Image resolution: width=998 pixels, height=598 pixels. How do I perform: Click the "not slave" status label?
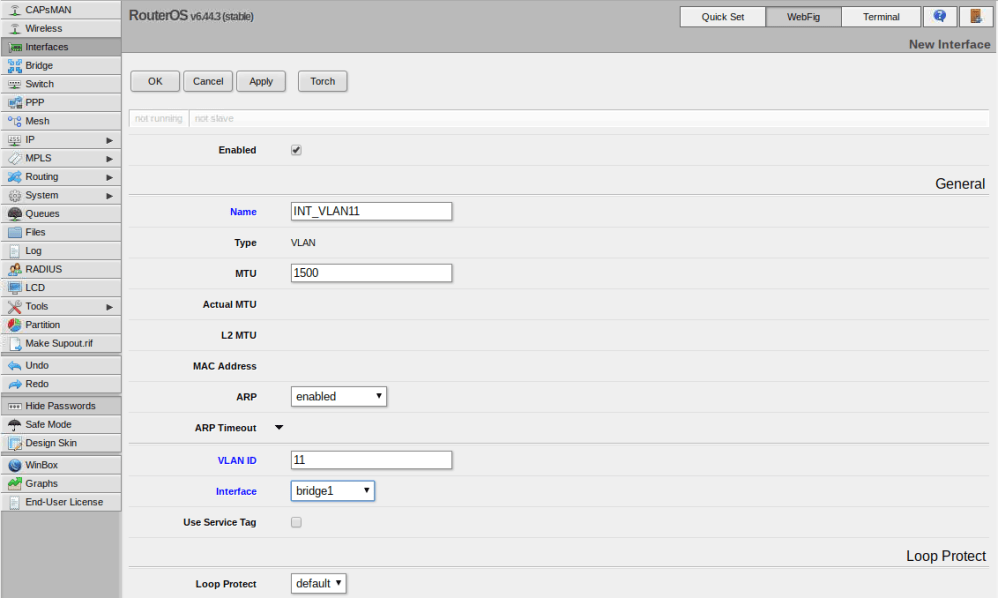pos(214,118)
